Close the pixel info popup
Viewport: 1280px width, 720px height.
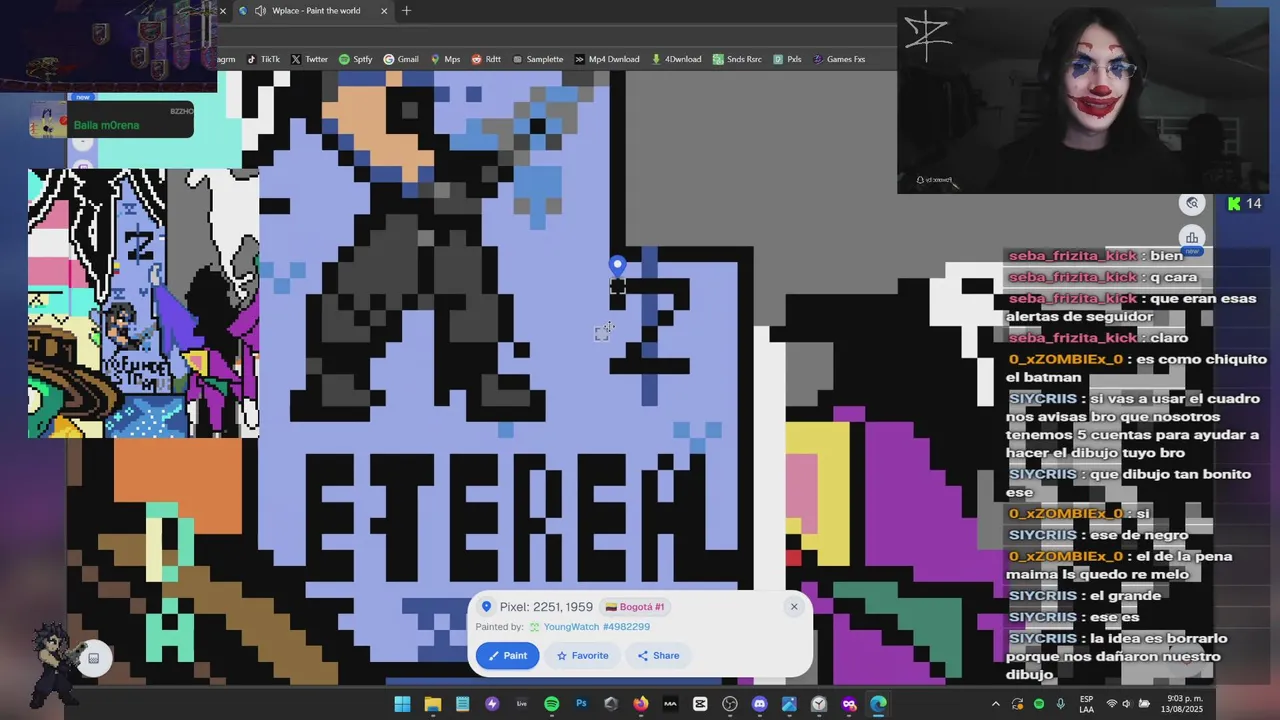tap(794, 606)
